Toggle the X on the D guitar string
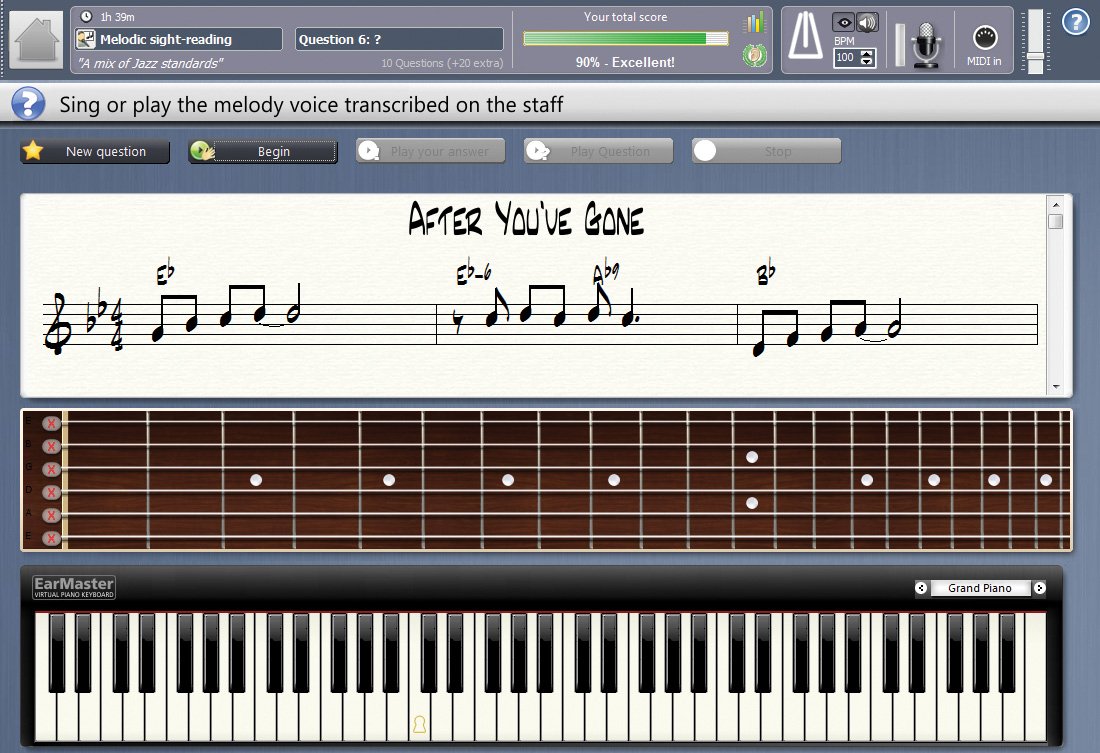 51,491
